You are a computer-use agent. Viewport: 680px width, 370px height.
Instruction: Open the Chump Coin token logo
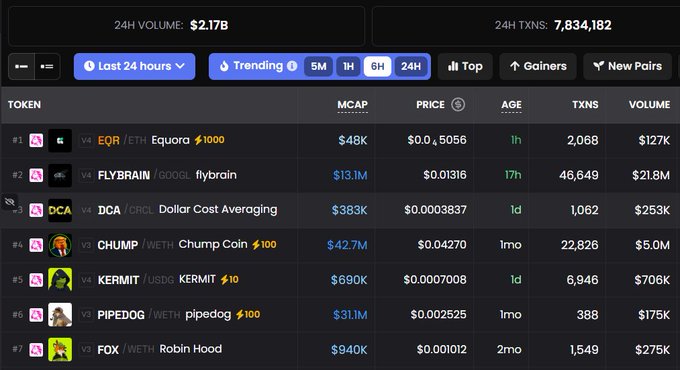click(60, 245)
